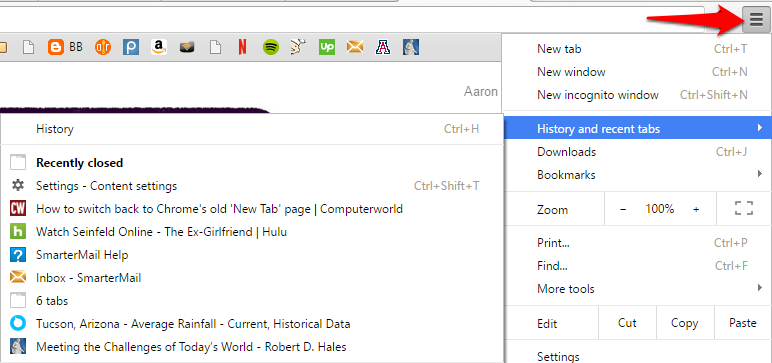Open the Netflix bookmark icon
The image size is (772, 363).
(242, 47)
